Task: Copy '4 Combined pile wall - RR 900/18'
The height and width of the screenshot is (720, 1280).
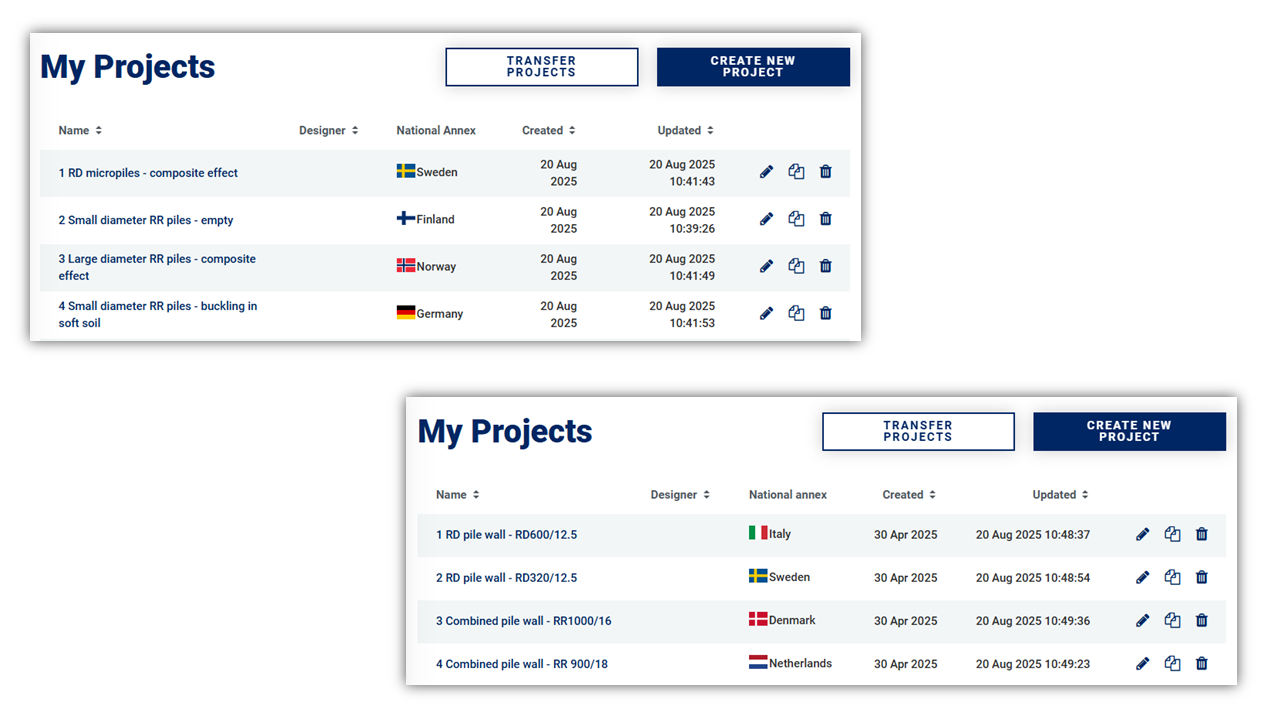Action: coord(1173,664)
